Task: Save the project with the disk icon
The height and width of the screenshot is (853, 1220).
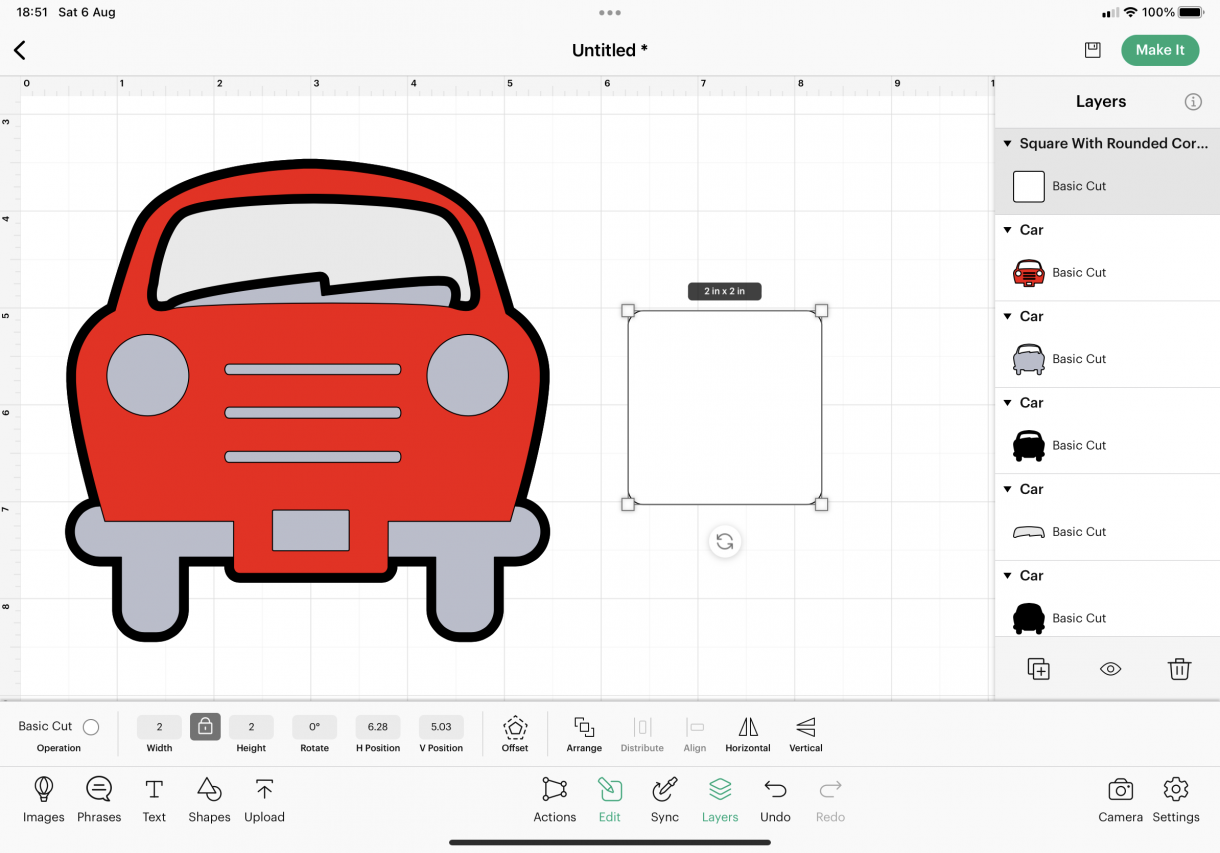Action: pos(1093,50)
